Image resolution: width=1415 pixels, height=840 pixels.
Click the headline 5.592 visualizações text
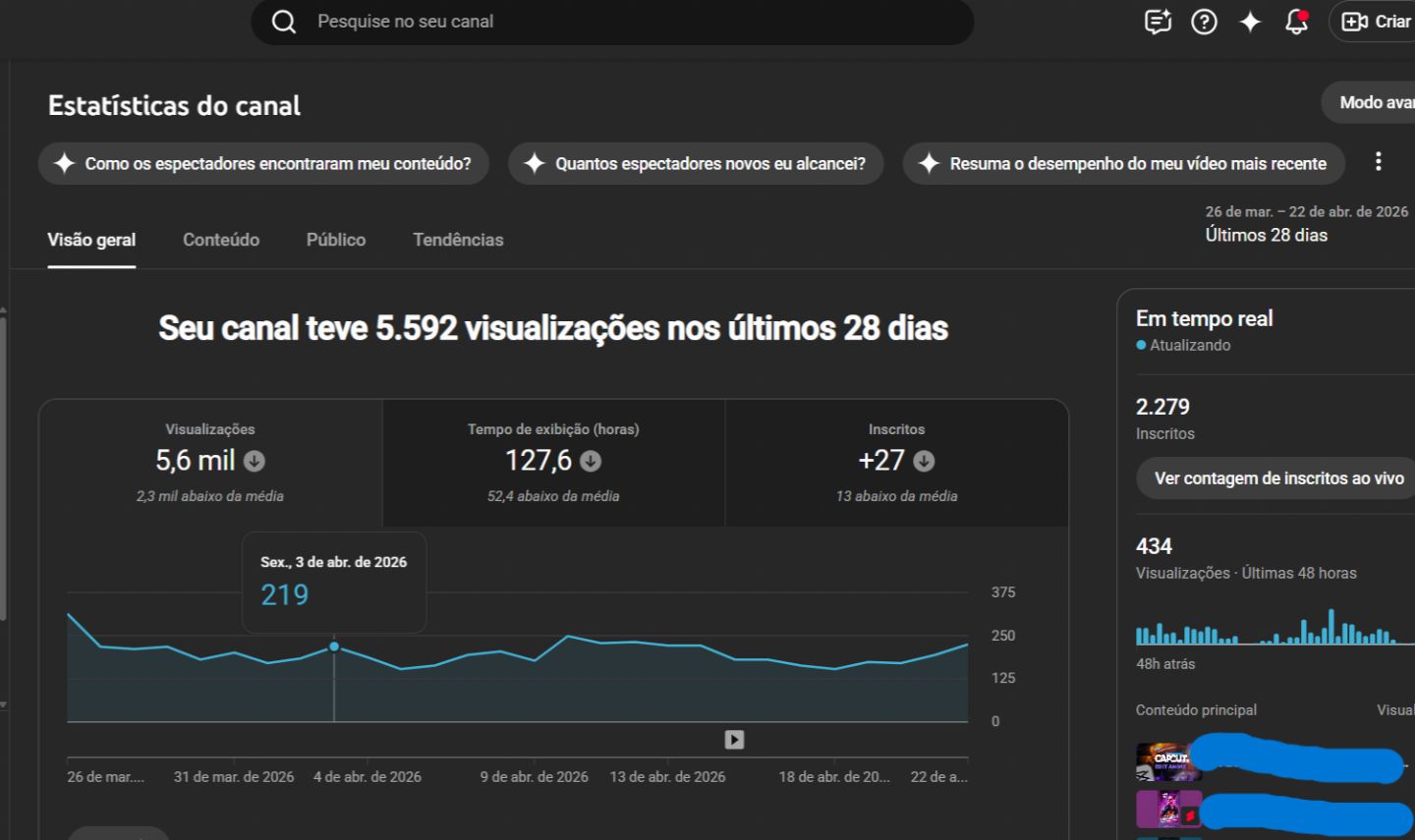tap(553, 328)
